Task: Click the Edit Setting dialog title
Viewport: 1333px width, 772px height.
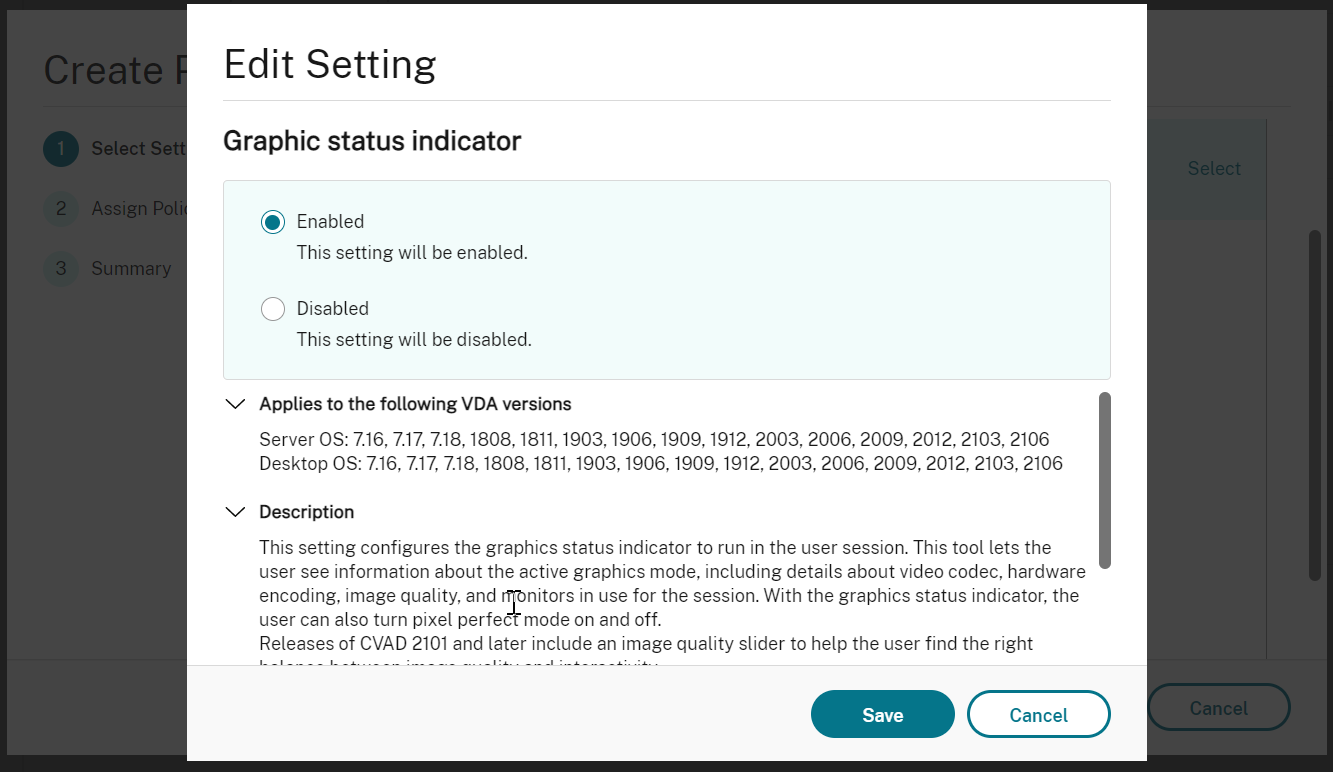Action: 329,64
